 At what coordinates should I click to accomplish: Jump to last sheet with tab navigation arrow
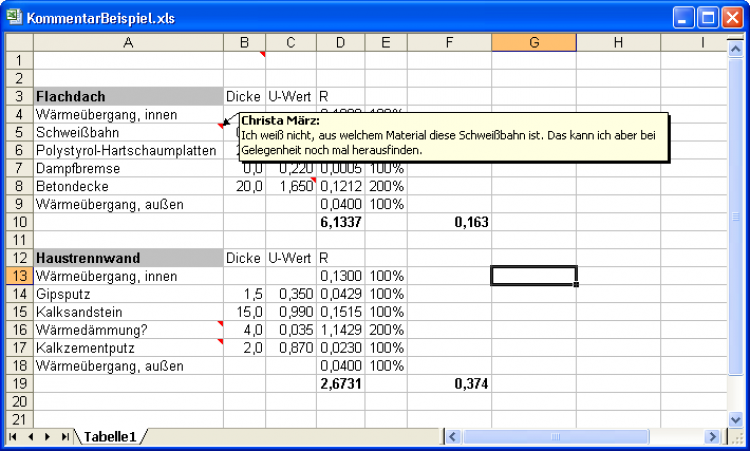point(64,437)
